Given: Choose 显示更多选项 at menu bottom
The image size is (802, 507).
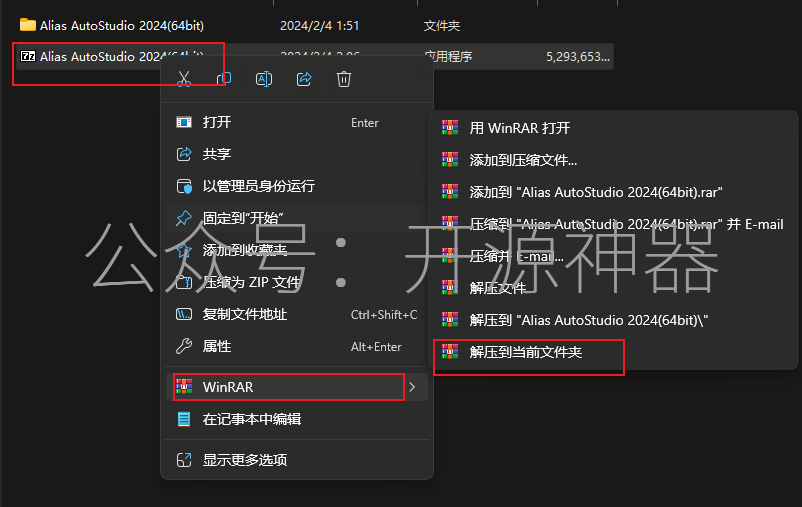Looking at the screenshot, I should tap(297, 460).
